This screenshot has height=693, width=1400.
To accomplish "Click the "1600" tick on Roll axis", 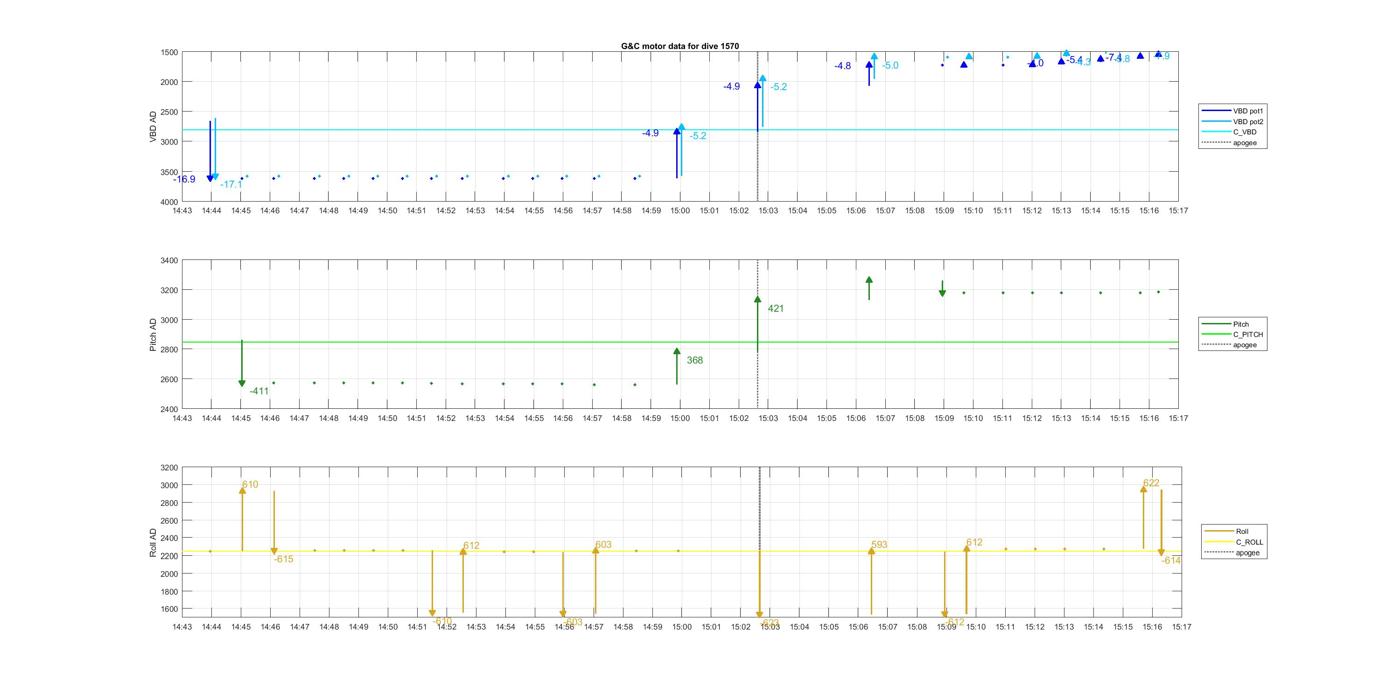I will pos(167,609).
